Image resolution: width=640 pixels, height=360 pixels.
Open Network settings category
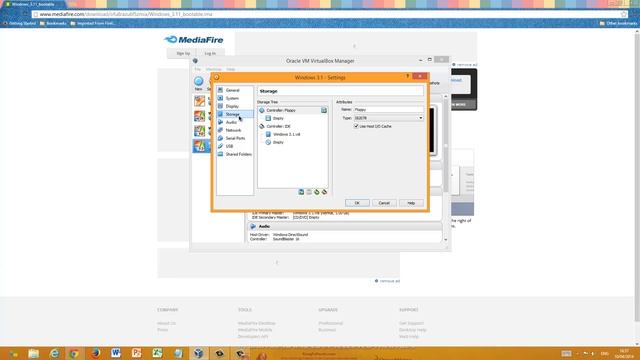point(235,130)
